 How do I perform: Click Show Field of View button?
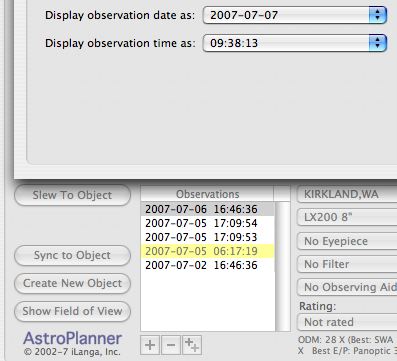tap(72, 311)
